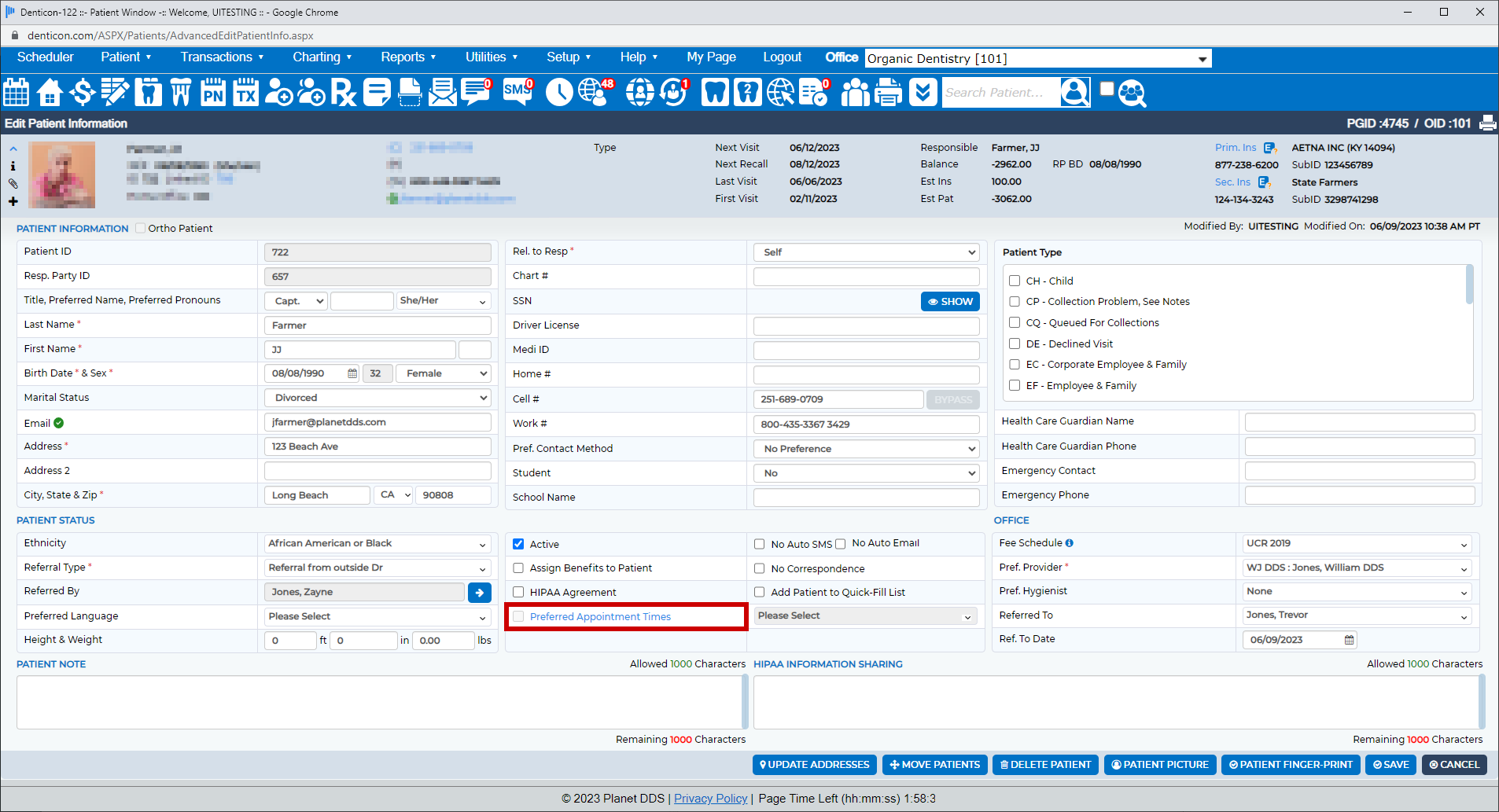
Task: Open the Reports menu
Action: point(408,57)
